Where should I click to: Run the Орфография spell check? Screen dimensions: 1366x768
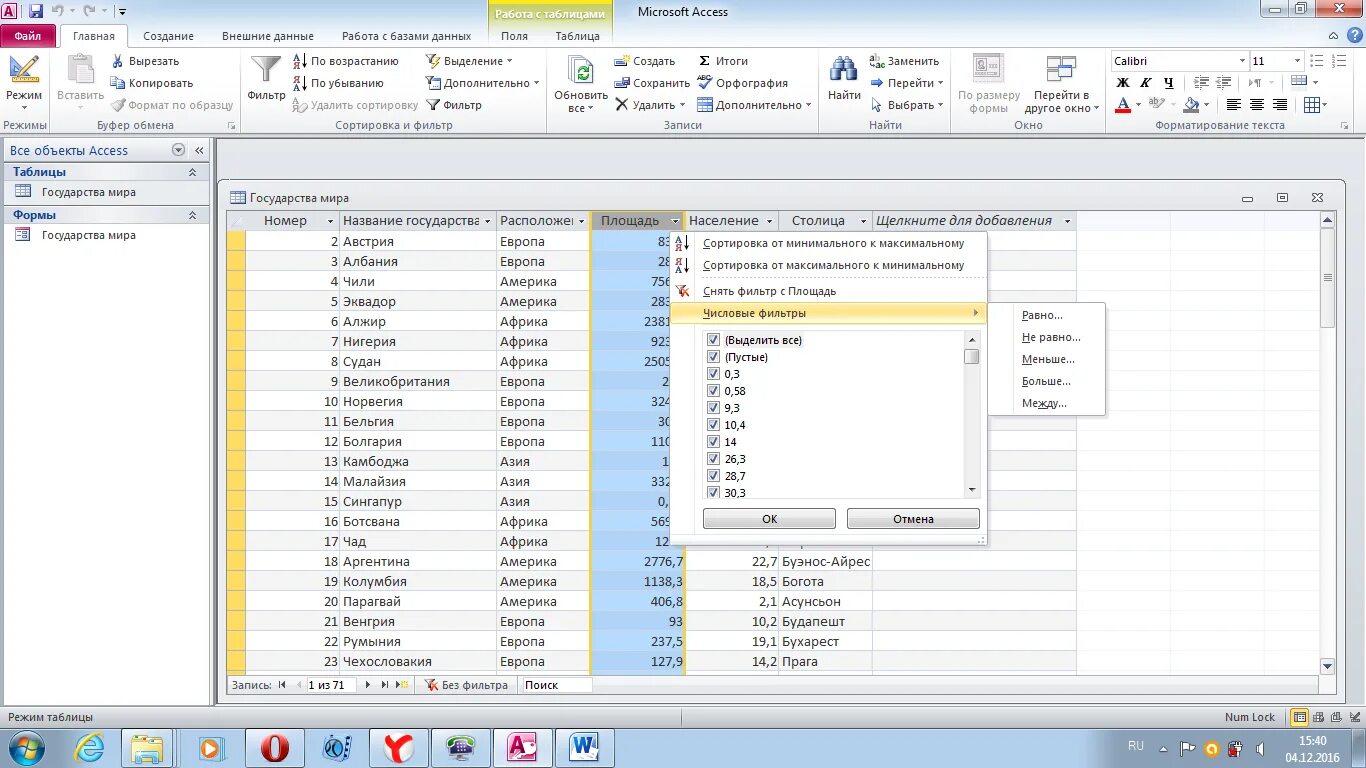click(x=742, y=83)
